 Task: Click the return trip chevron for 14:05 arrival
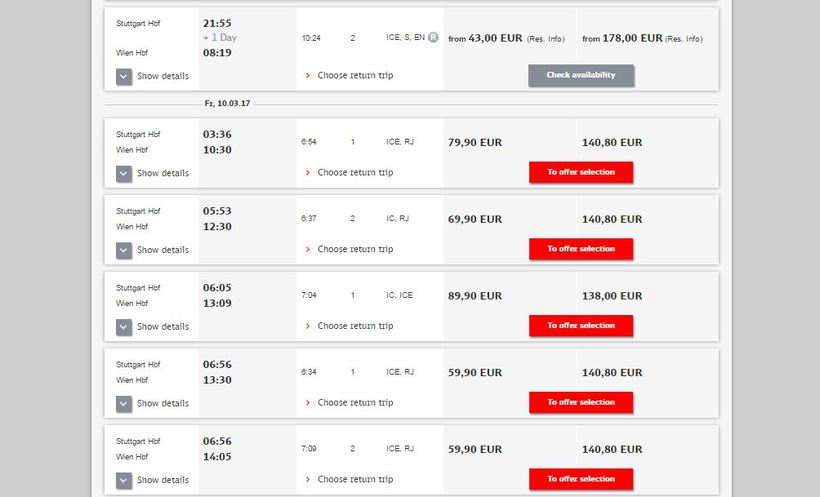[x=307, y=480]
